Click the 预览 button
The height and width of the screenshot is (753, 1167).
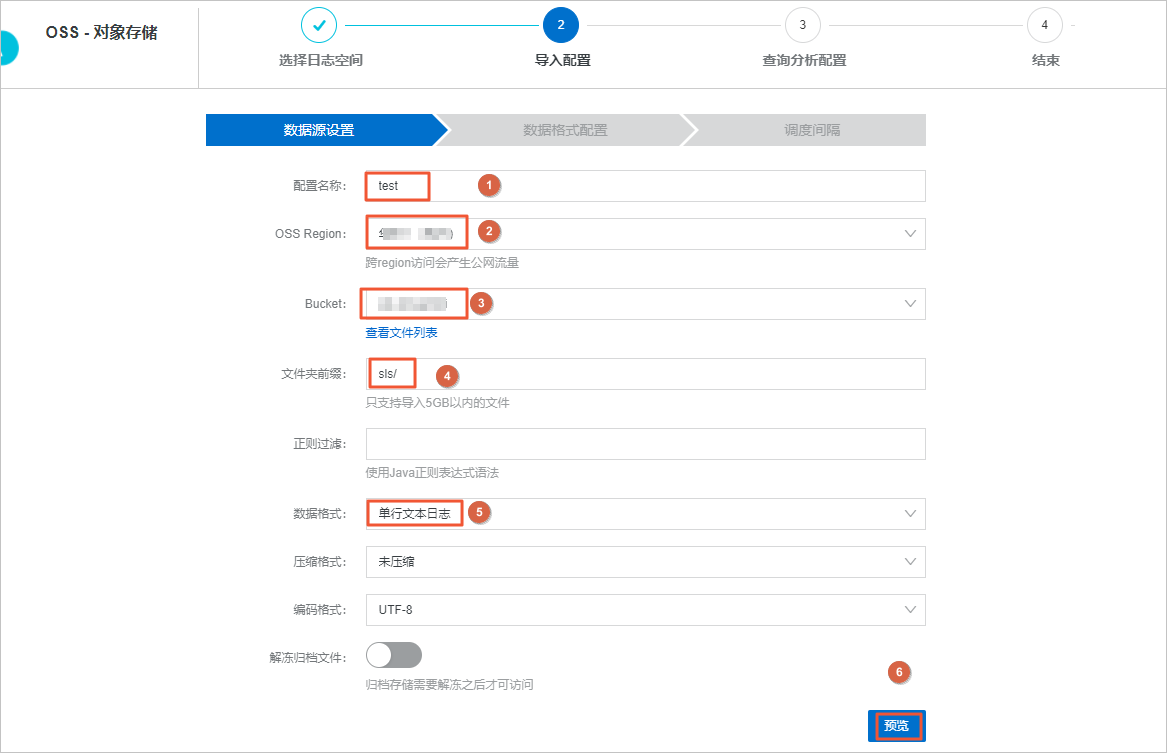(896, 725)
